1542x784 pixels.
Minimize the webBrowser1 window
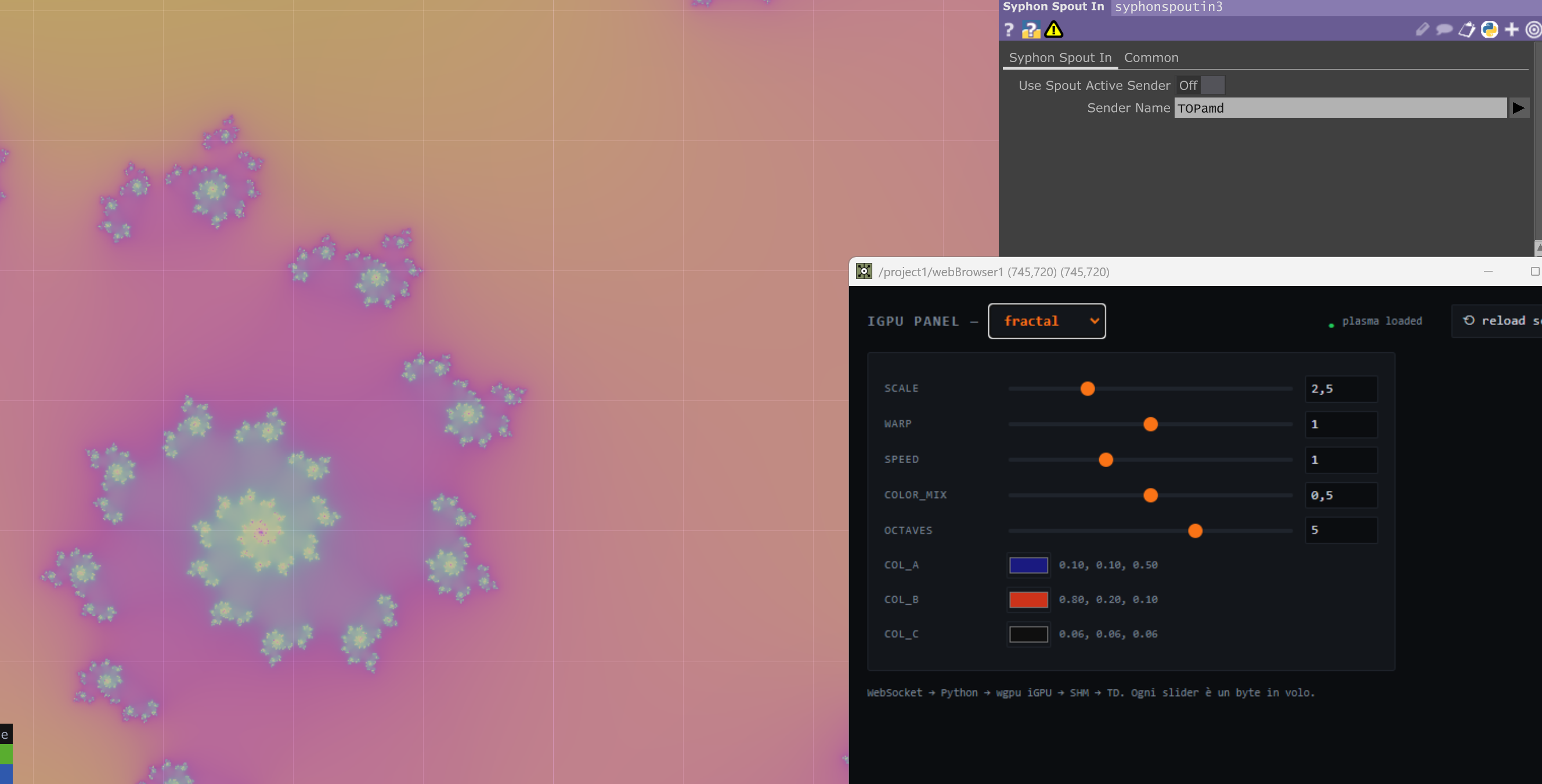[x=1488, y=272]
